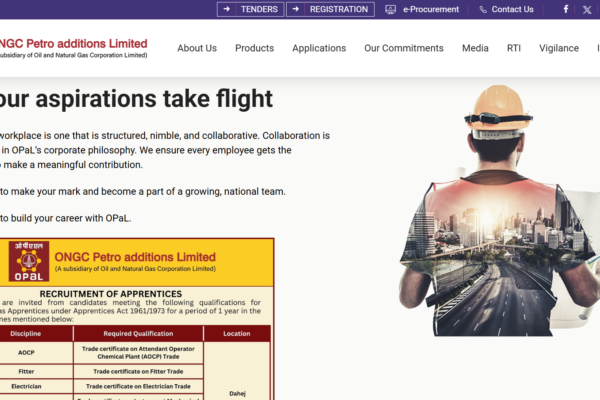Open the Our Commitments menu

point(404,48)
